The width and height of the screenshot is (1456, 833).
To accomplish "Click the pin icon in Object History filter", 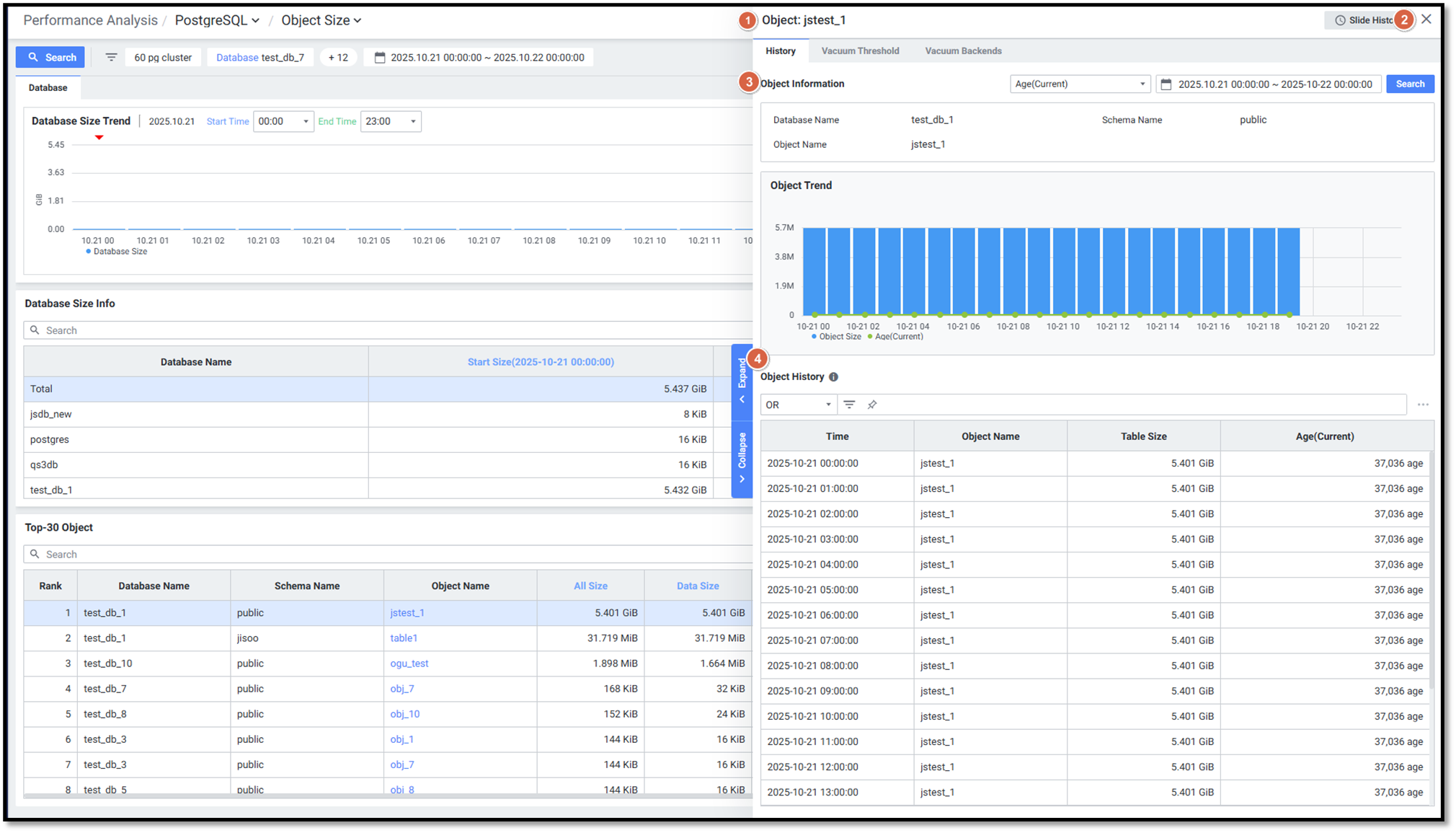I will [872, 405].
